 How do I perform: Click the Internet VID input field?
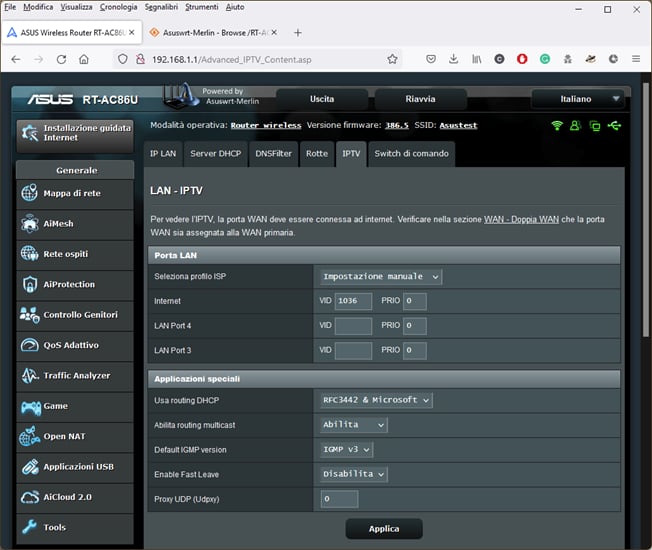coord(353,301)
